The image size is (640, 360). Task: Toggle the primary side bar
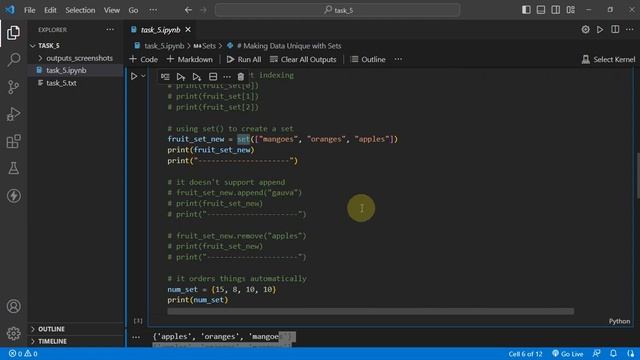526,10
